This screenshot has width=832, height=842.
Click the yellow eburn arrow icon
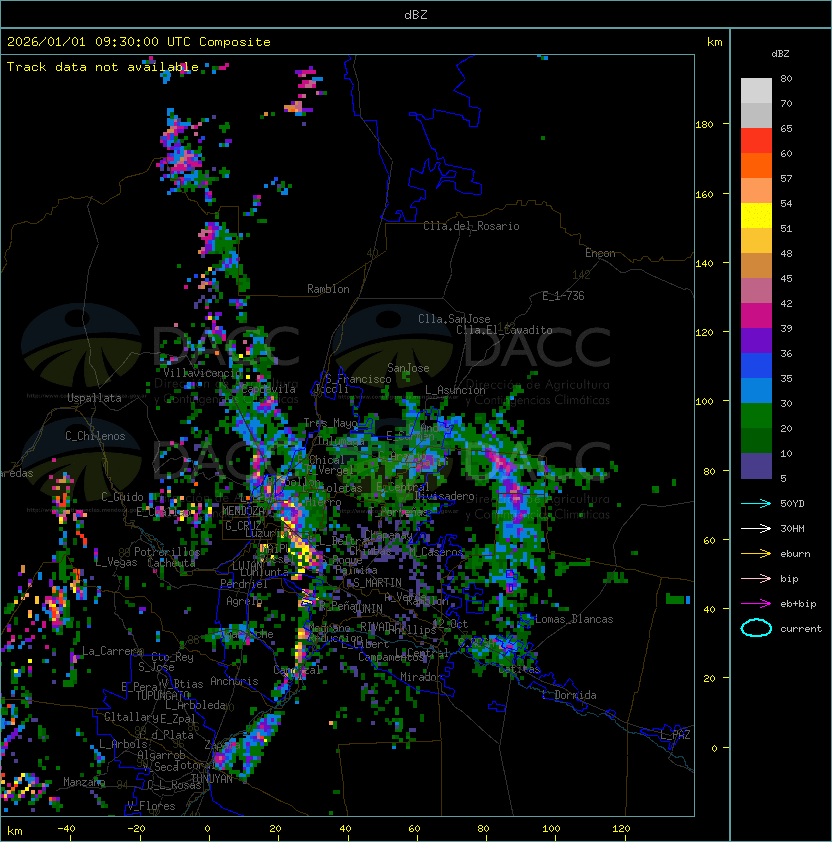tap(756, 554)
